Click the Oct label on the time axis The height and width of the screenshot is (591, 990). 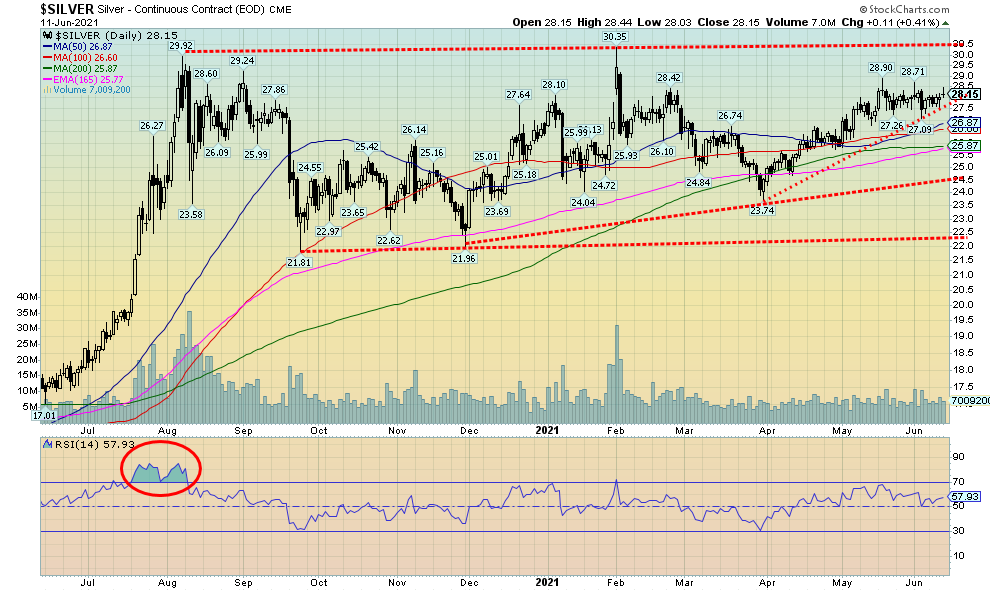pos(320,430)
